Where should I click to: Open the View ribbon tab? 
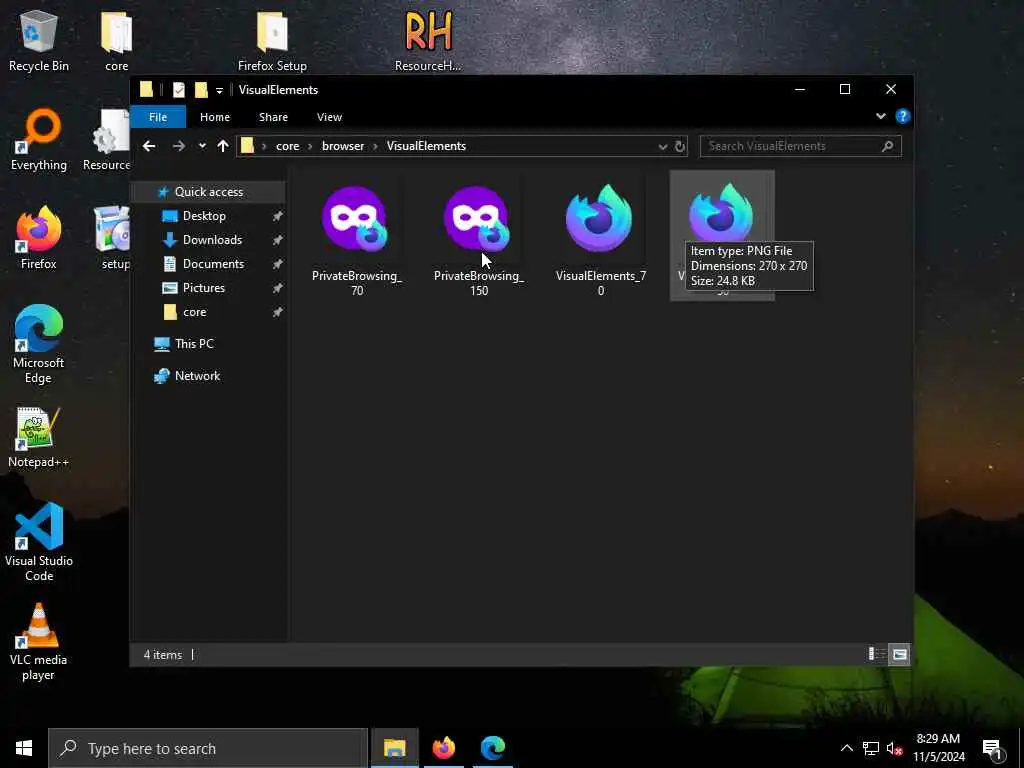pyautogui.click(x=329, y=117)
